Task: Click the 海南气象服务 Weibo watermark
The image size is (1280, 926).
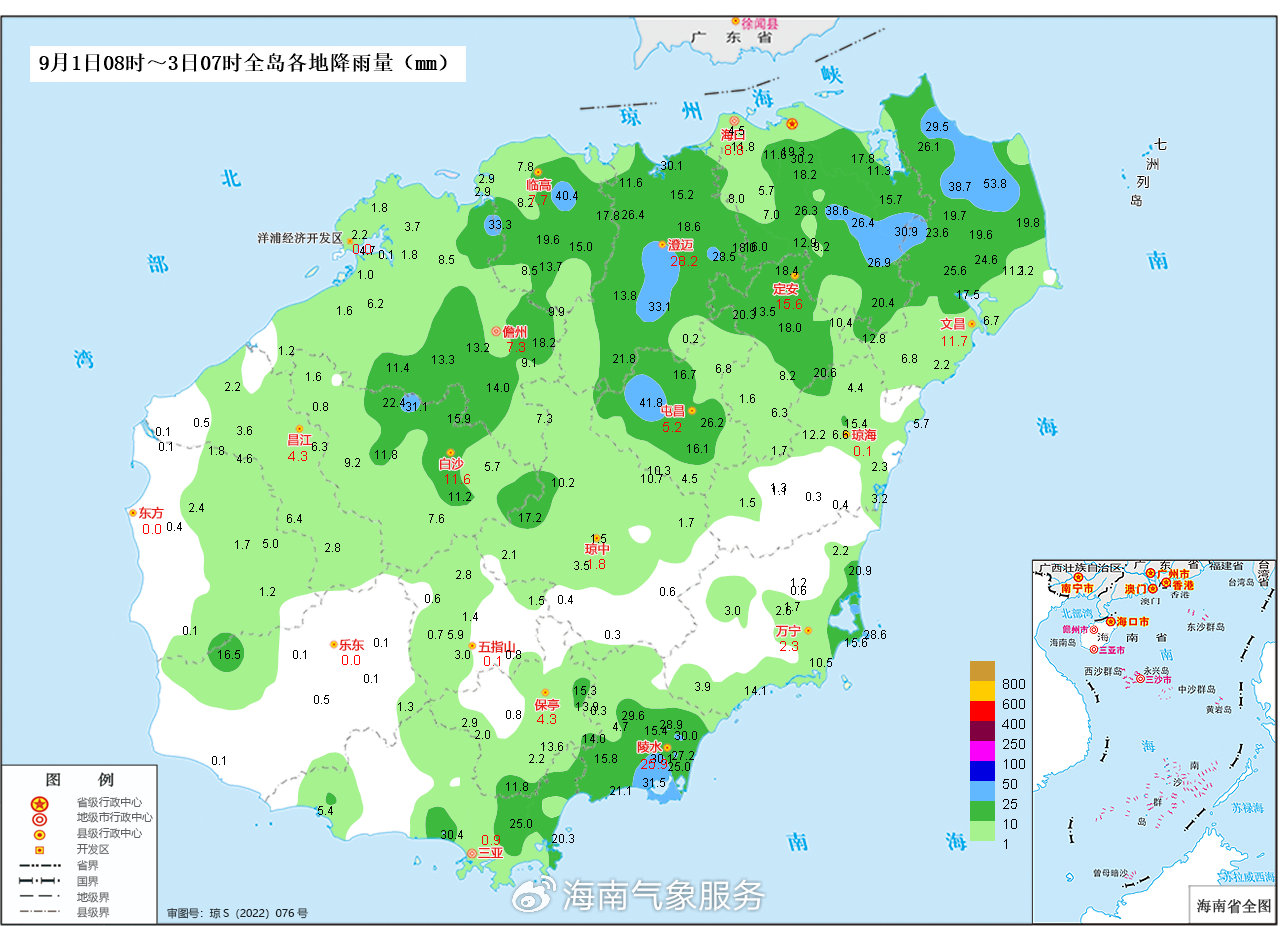Action: click(640, 895)
